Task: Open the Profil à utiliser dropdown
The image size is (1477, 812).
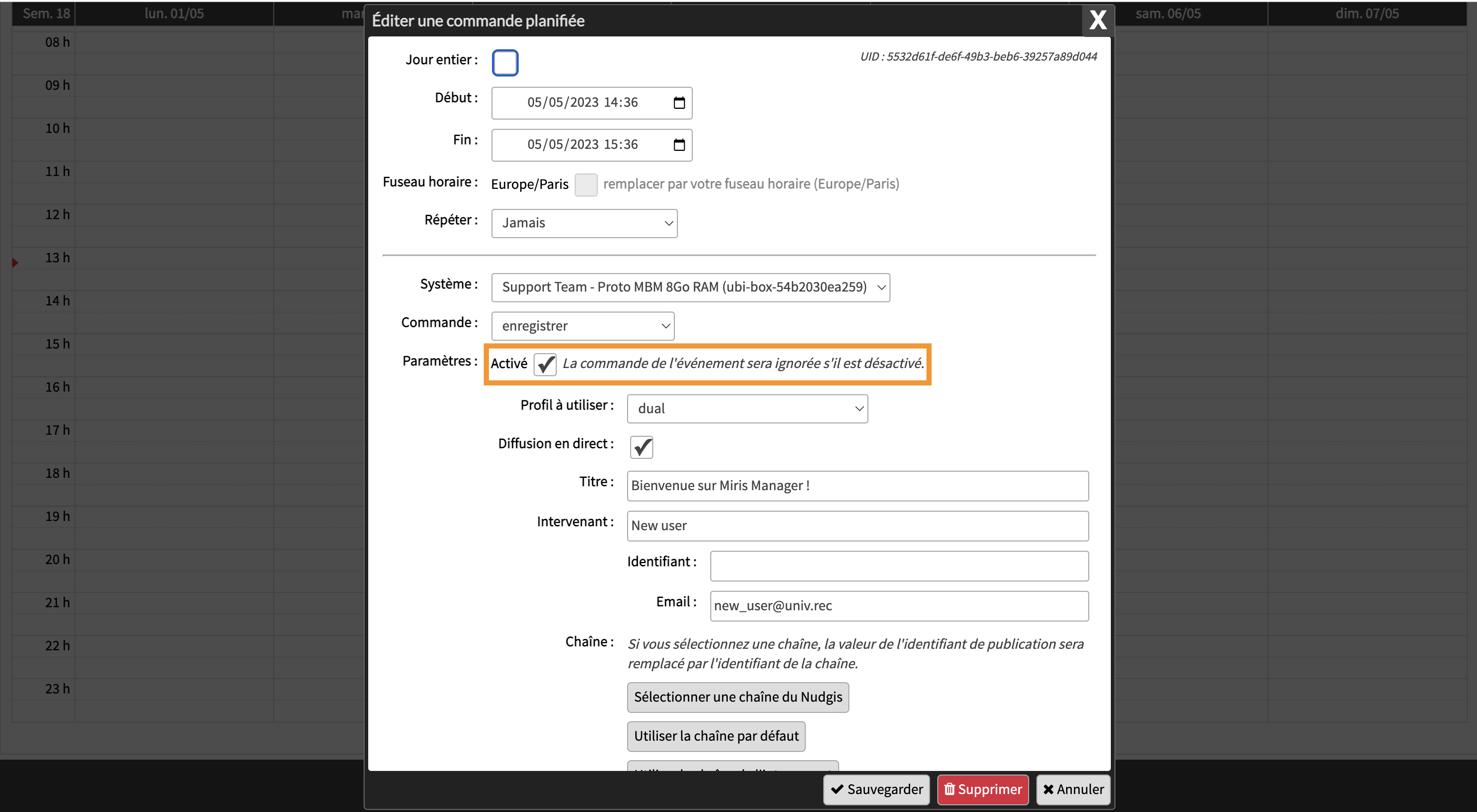Action: pyautogui.click(x=747, y=409)
